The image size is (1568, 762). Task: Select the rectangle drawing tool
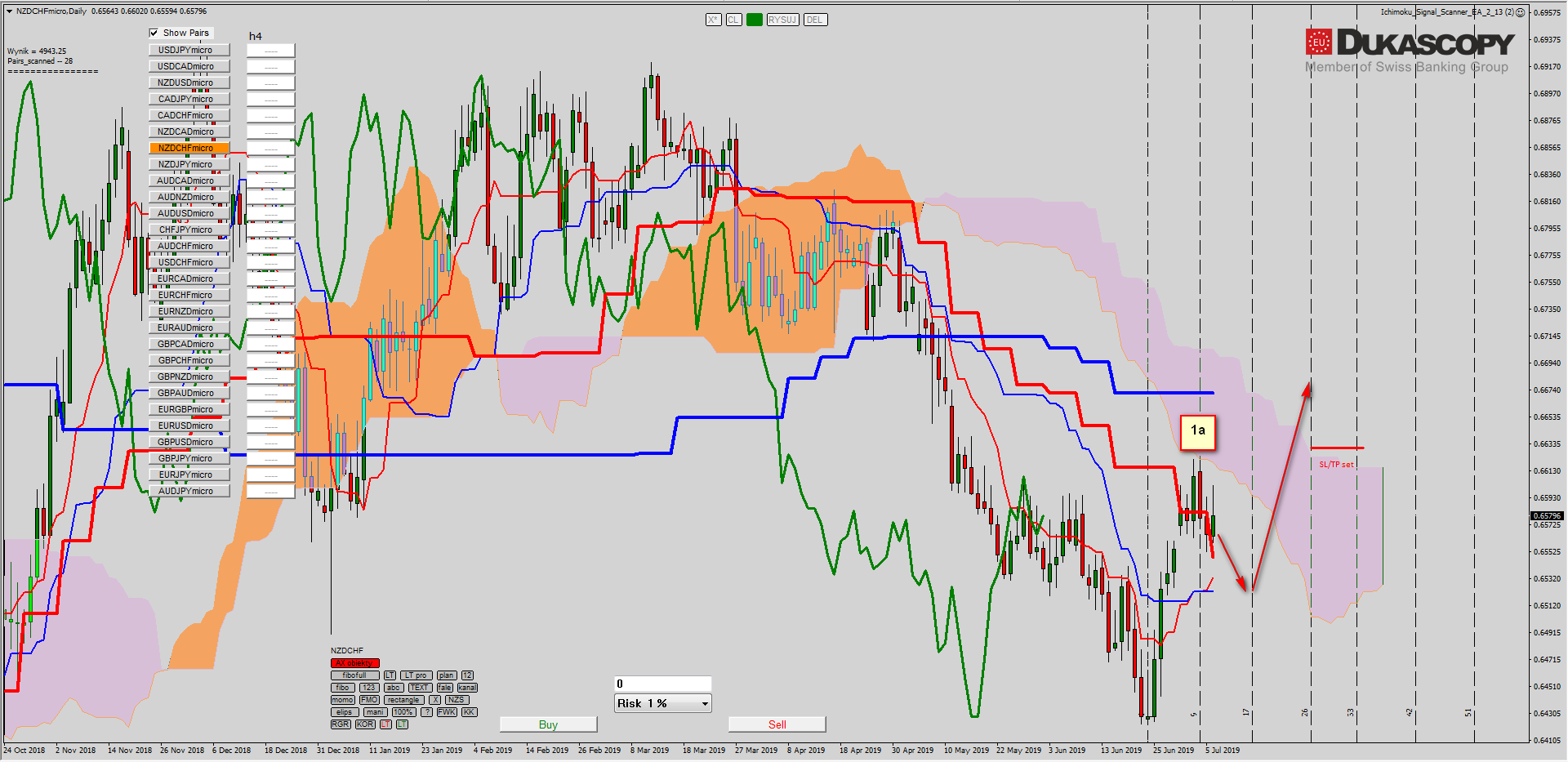[x=403, y=700]
